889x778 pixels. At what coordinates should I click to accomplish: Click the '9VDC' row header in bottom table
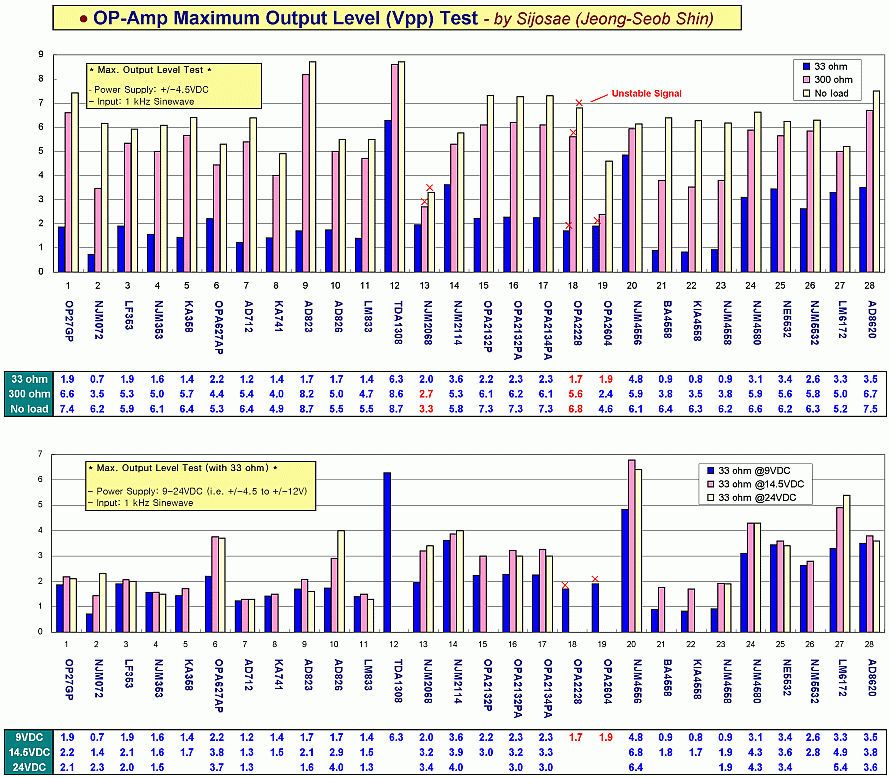click(x=28, y=737)
